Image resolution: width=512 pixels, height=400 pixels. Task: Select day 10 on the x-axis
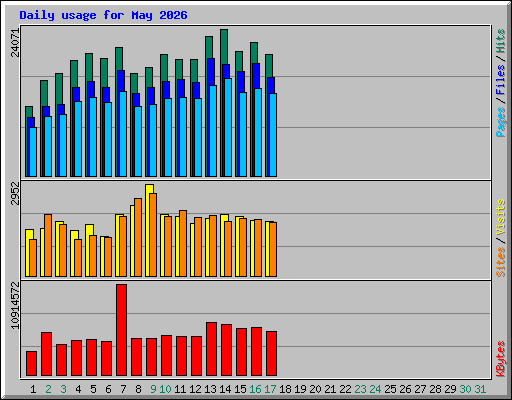(x=165, y=389)
